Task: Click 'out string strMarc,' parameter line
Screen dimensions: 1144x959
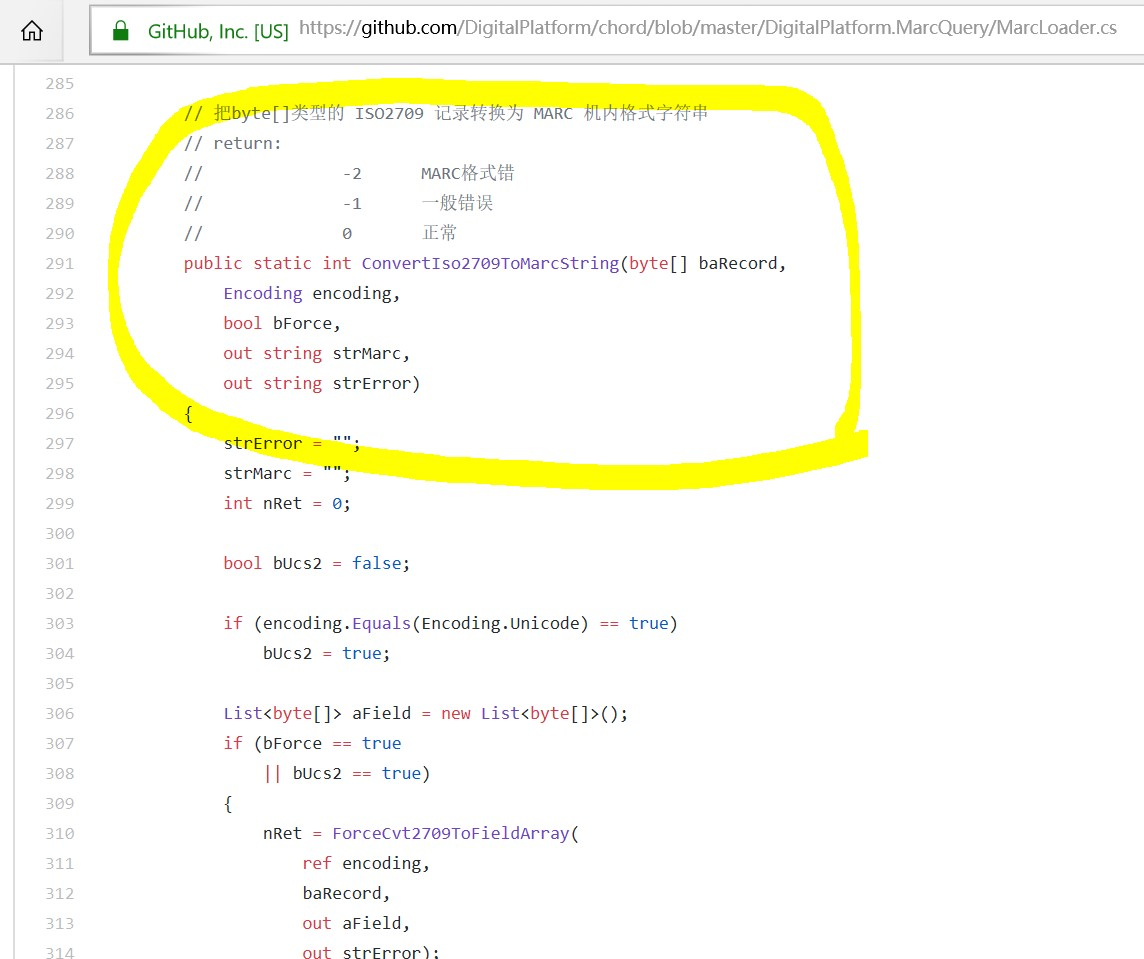Action: point(317,353)
